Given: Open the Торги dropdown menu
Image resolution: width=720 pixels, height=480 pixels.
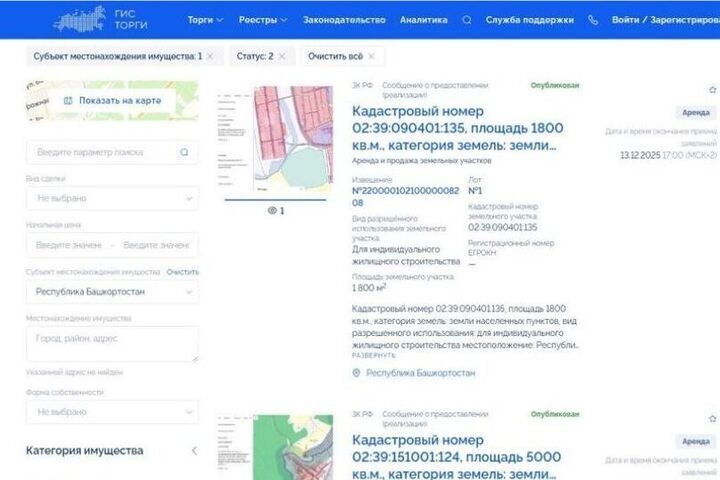Looking at the screenshot, I should (205, 20).
